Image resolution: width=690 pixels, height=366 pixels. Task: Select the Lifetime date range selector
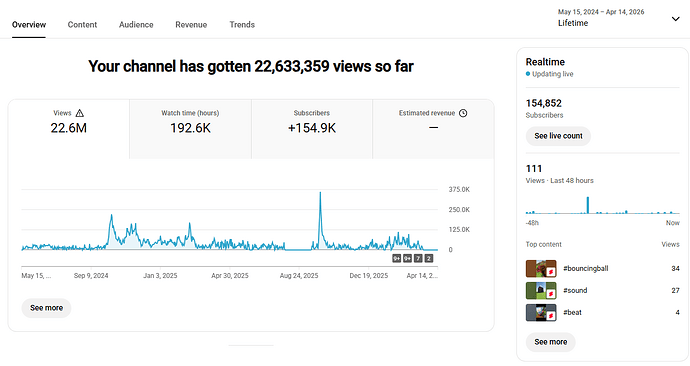(x=619, y=18)
